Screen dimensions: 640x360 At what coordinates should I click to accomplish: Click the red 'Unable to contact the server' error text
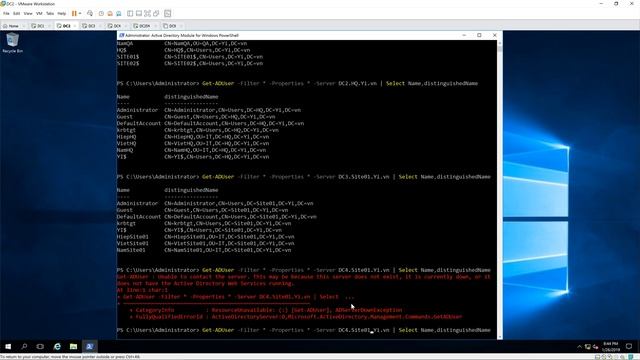[304, 280]
